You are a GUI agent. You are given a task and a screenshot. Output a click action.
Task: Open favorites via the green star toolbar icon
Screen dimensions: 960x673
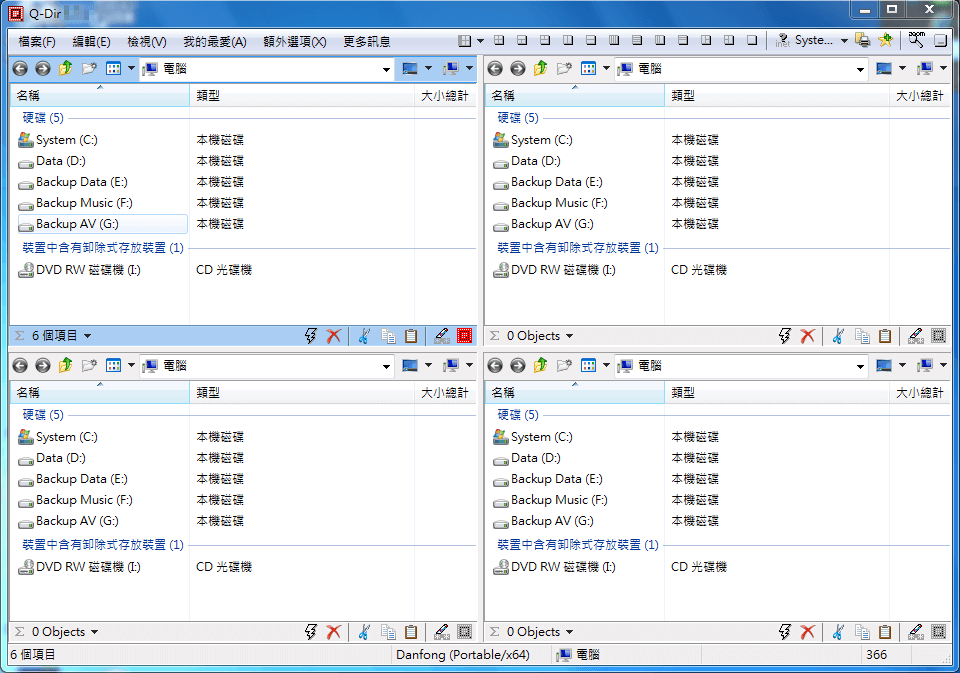pos(884,40)
